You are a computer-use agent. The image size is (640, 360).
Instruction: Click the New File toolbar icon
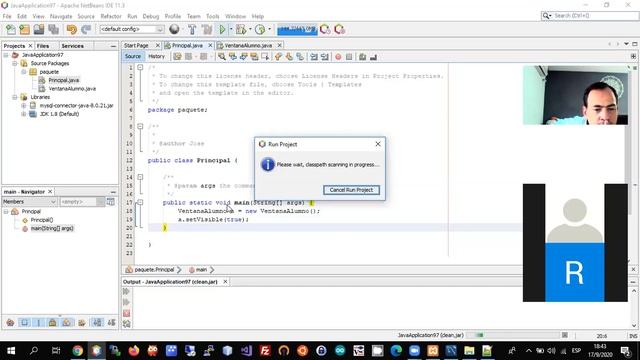coord(11,29)
